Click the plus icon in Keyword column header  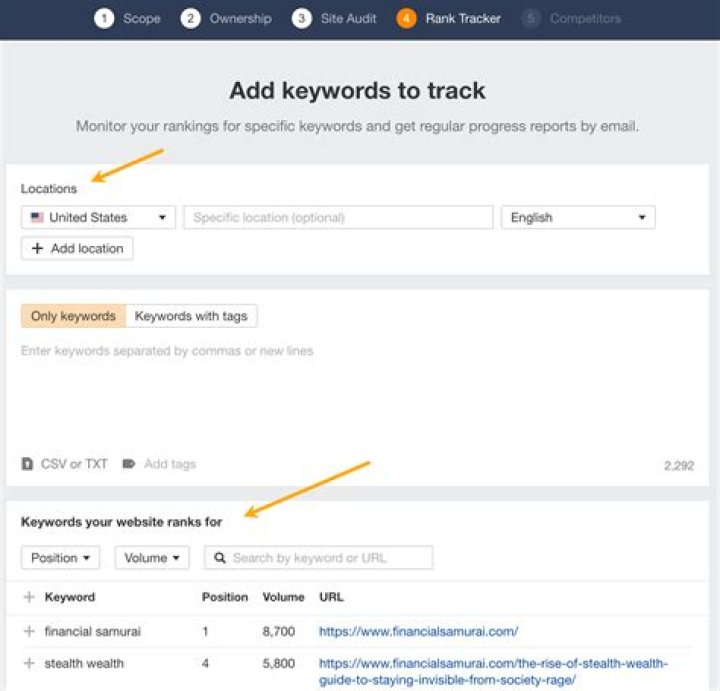[x=29, y=597]
